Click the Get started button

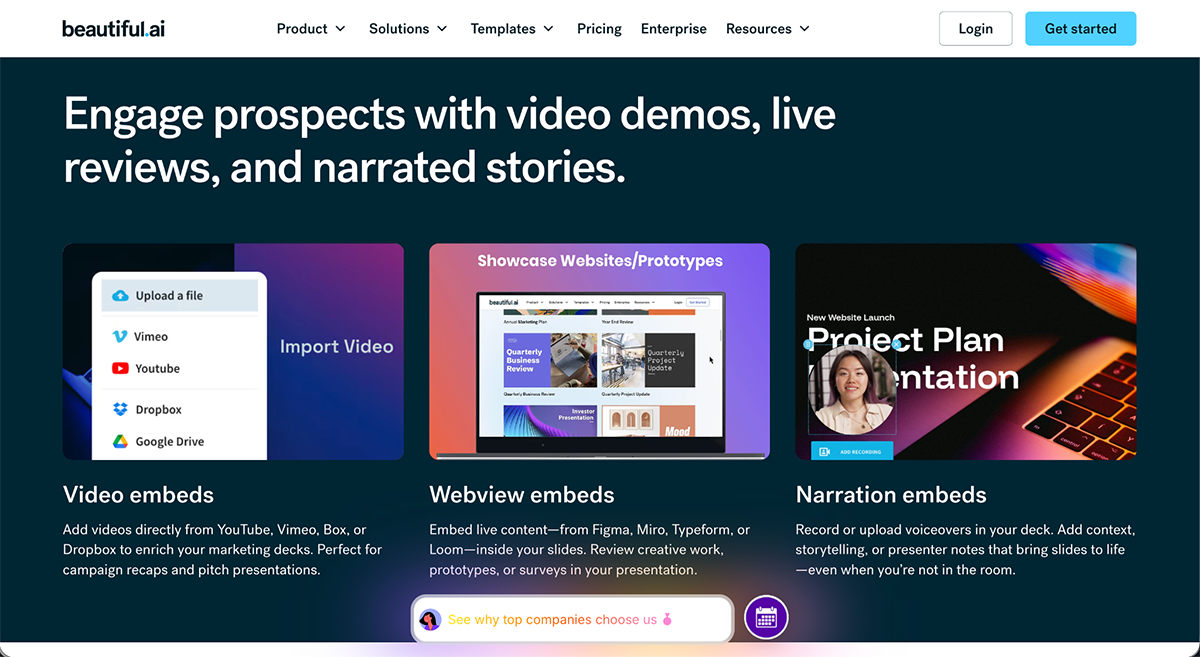(x=1080, y=29)
